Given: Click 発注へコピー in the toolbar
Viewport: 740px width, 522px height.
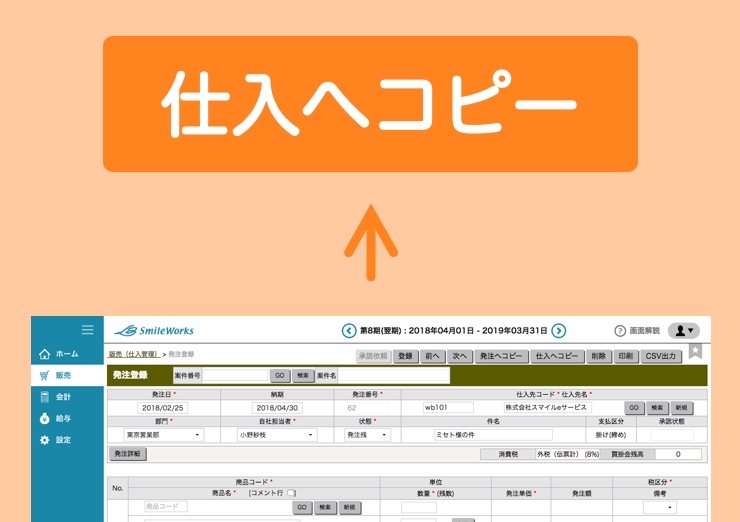Looking at the screenshot, I should click(x=501, y=356).
